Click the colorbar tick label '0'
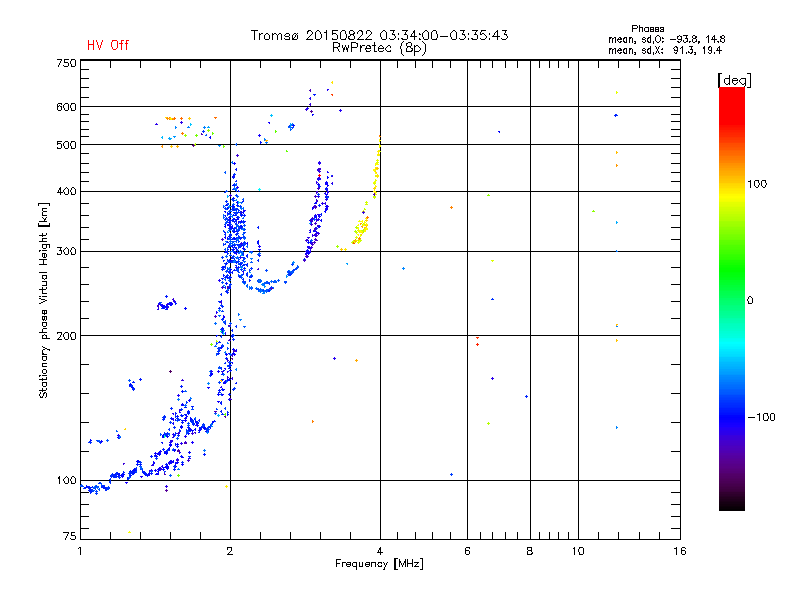The width and height of the screenshot is (800, 600). [x=750, y=300]
